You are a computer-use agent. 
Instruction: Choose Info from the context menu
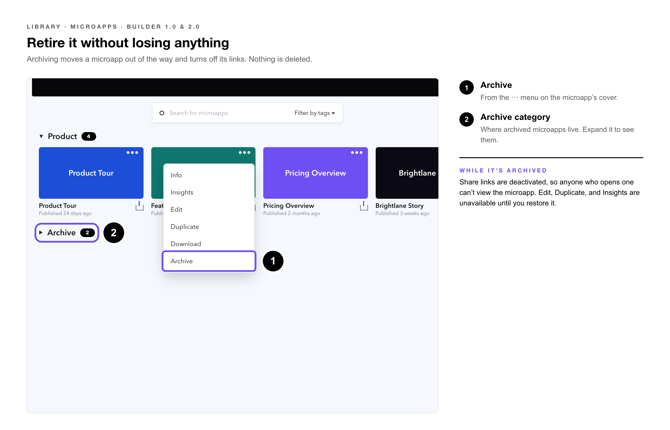pyautogui.click(x=209, y=175)
